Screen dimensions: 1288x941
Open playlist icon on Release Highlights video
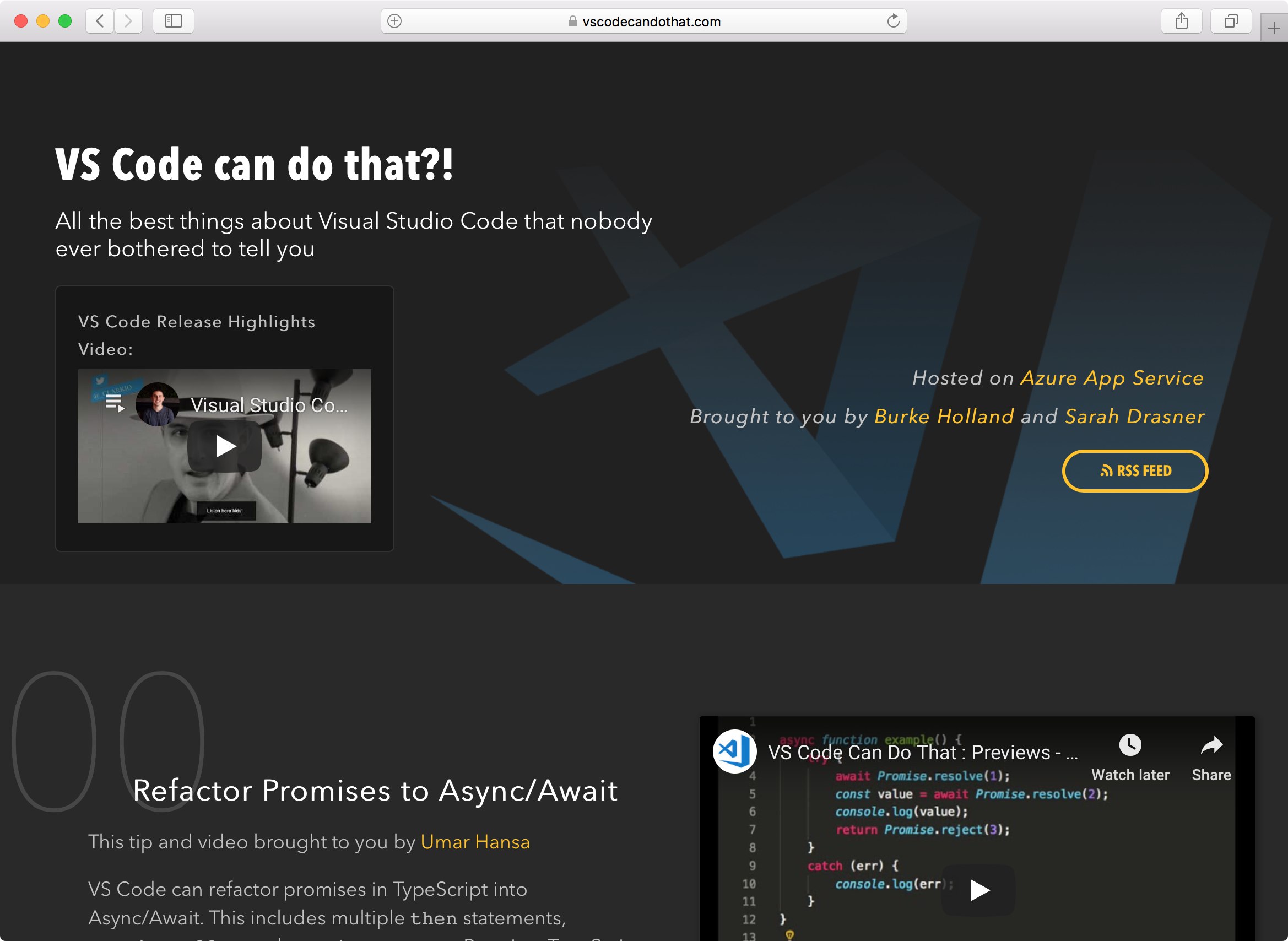115,404
